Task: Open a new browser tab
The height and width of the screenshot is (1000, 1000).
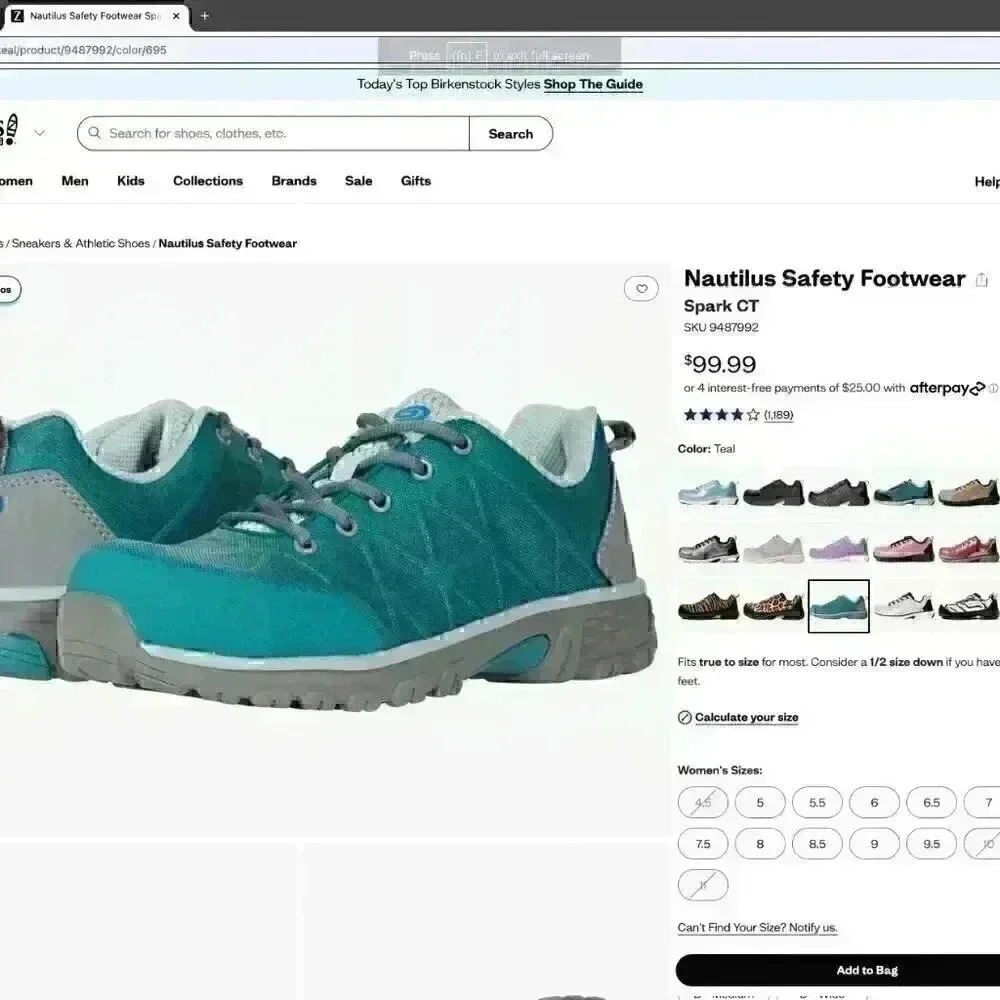Action: [205, 16]
